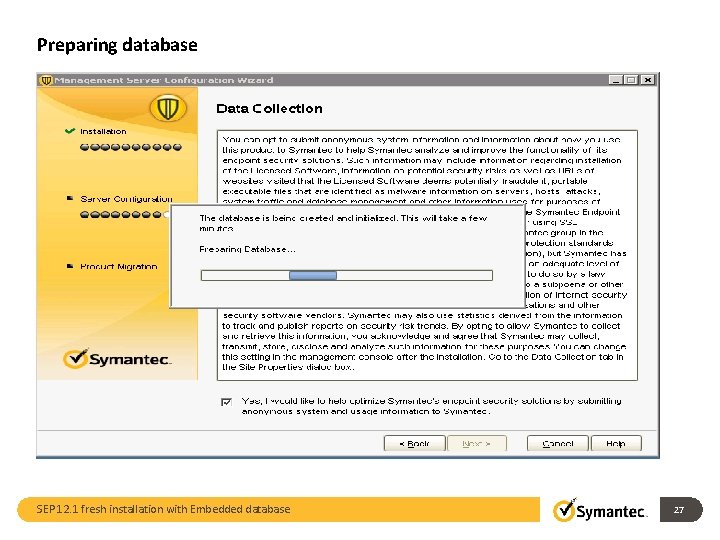Cancel the configuration wizard
Viewport: 720px width, 540px height.
point(557,444)
